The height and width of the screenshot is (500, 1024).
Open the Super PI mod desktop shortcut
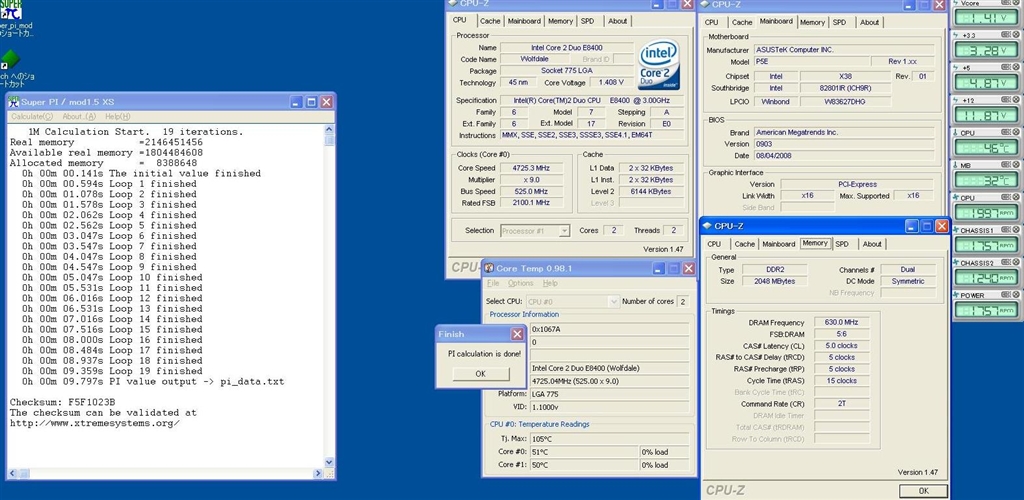(x=12, y=10)
